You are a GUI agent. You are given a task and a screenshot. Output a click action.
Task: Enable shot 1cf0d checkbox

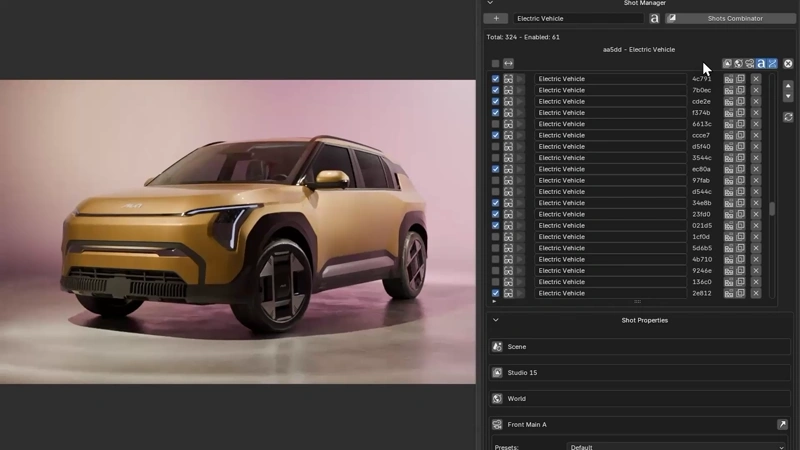click(x=495, y=237)
